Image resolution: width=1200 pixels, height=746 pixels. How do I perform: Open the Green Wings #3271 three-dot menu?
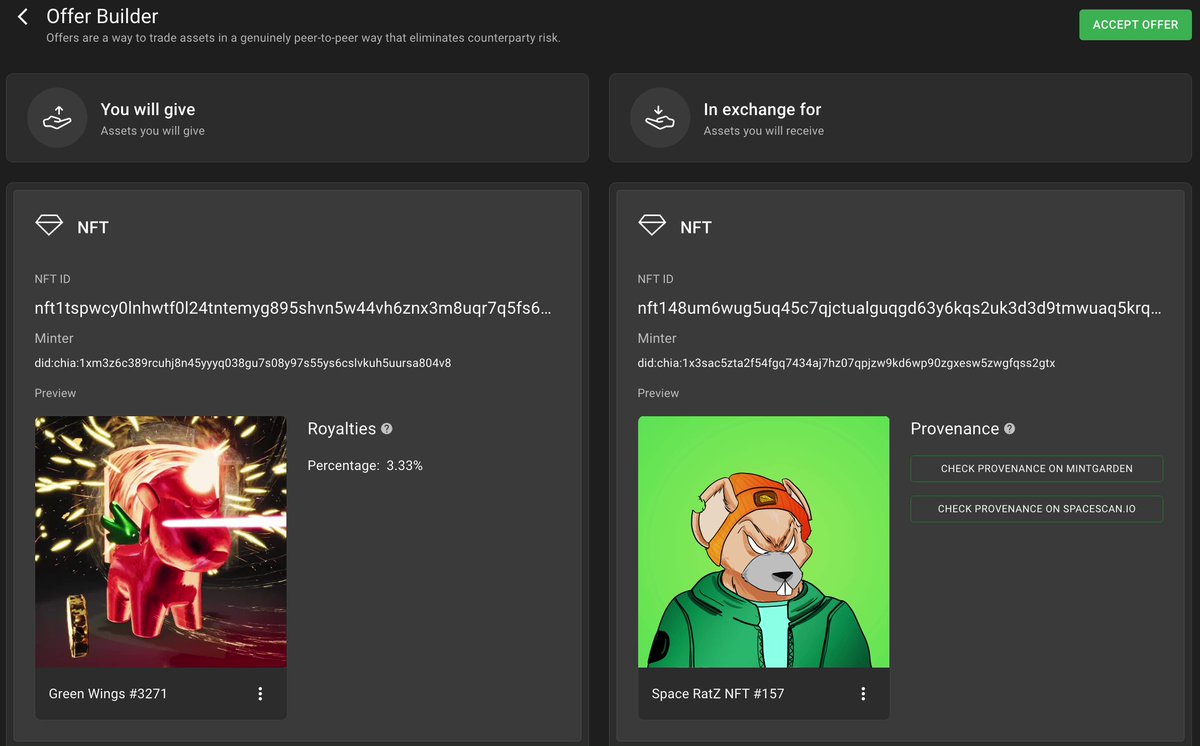click(x=260, y=693)
